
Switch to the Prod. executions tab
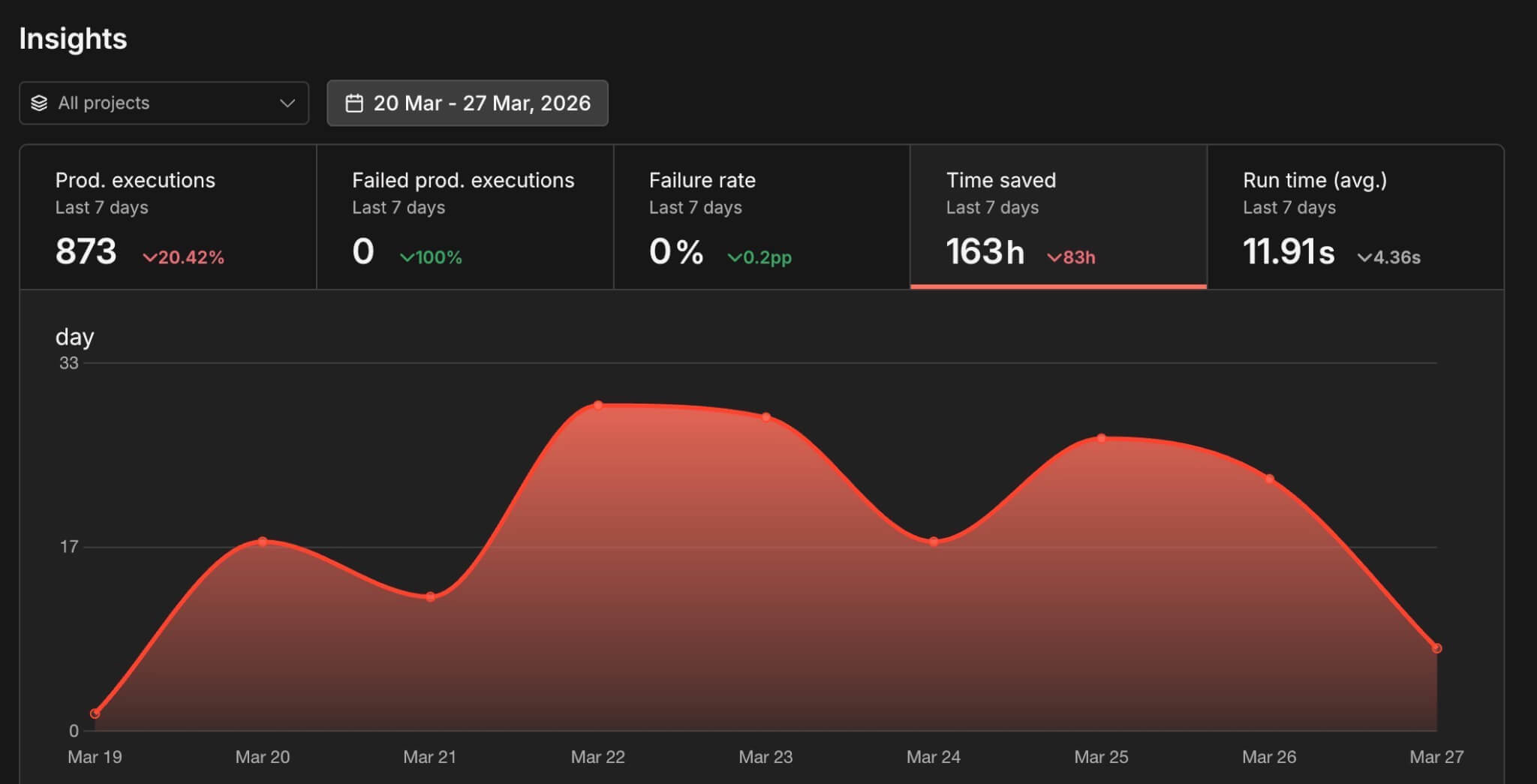(x=168, y=217)
